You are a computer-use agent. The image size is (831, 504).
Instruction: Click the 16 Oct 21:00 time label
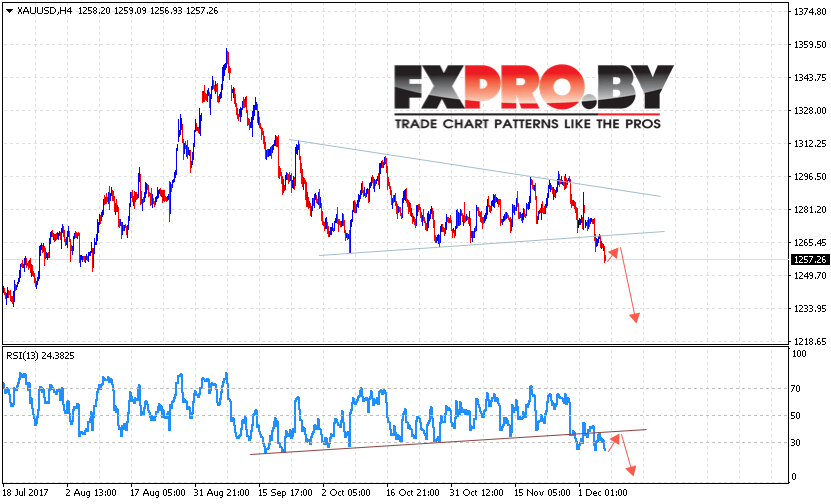coord(413,492)
